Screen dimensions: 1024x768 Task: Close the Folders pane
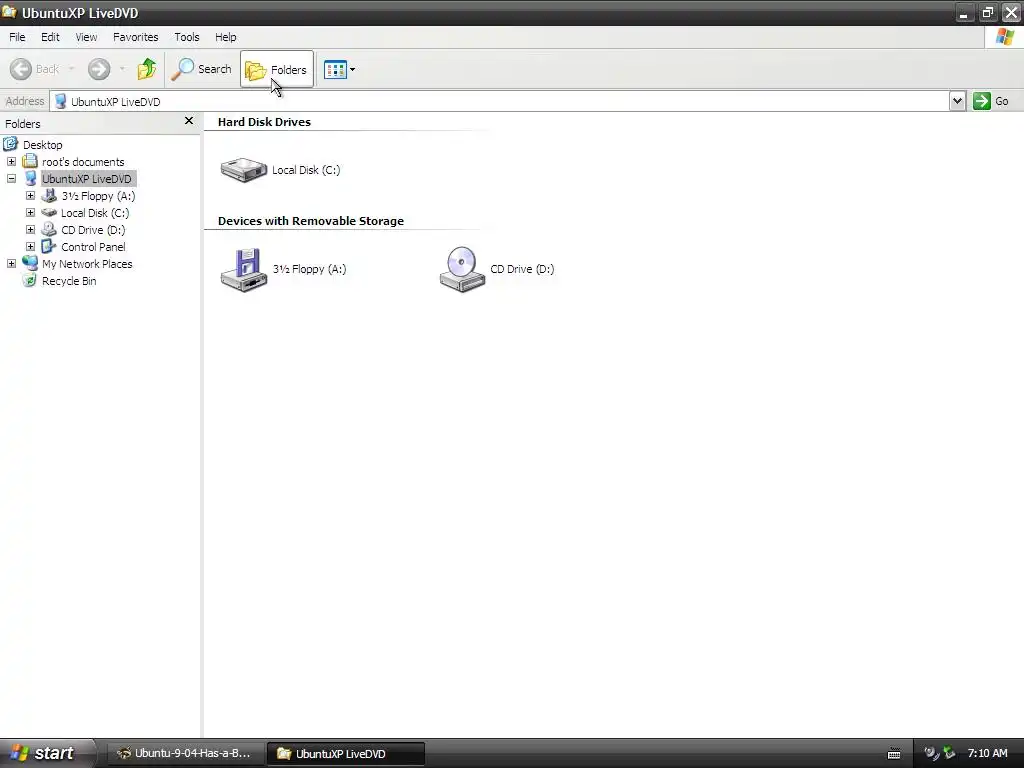(x=189, y=121)
